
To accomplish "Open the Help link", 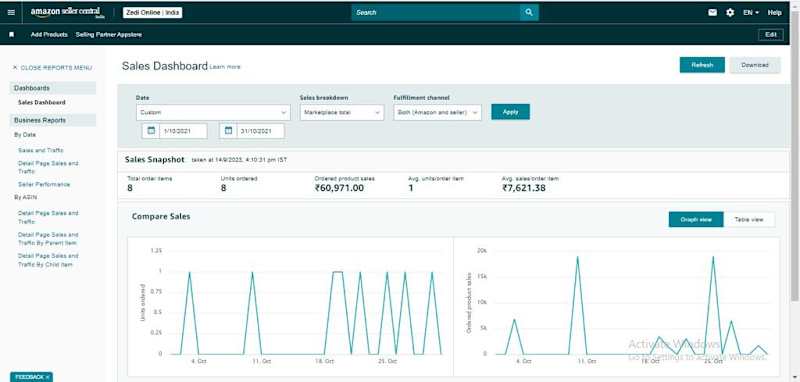I will point(774,12).
